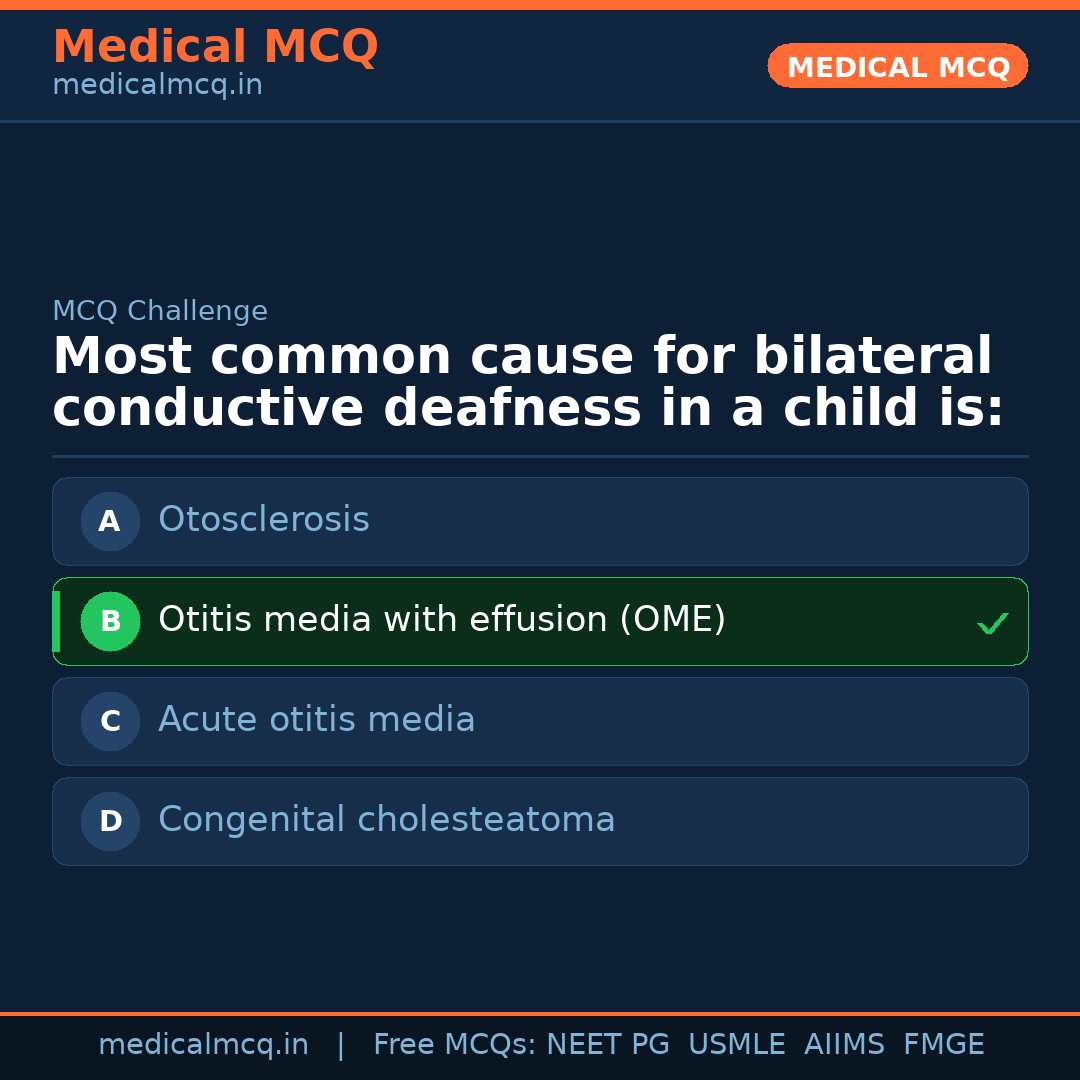Click the letter C option circle

(110, 721)
